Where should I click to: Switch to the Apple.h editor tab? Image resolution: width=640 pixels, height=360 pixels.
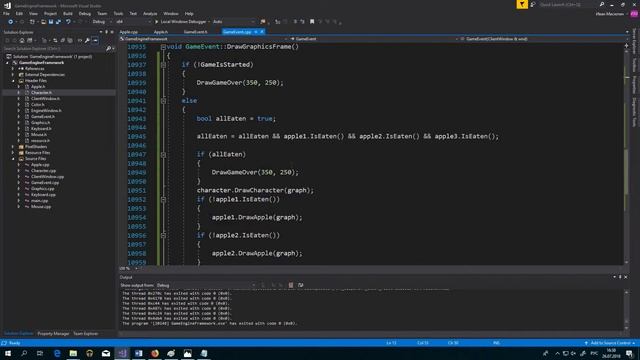[161, 32]
